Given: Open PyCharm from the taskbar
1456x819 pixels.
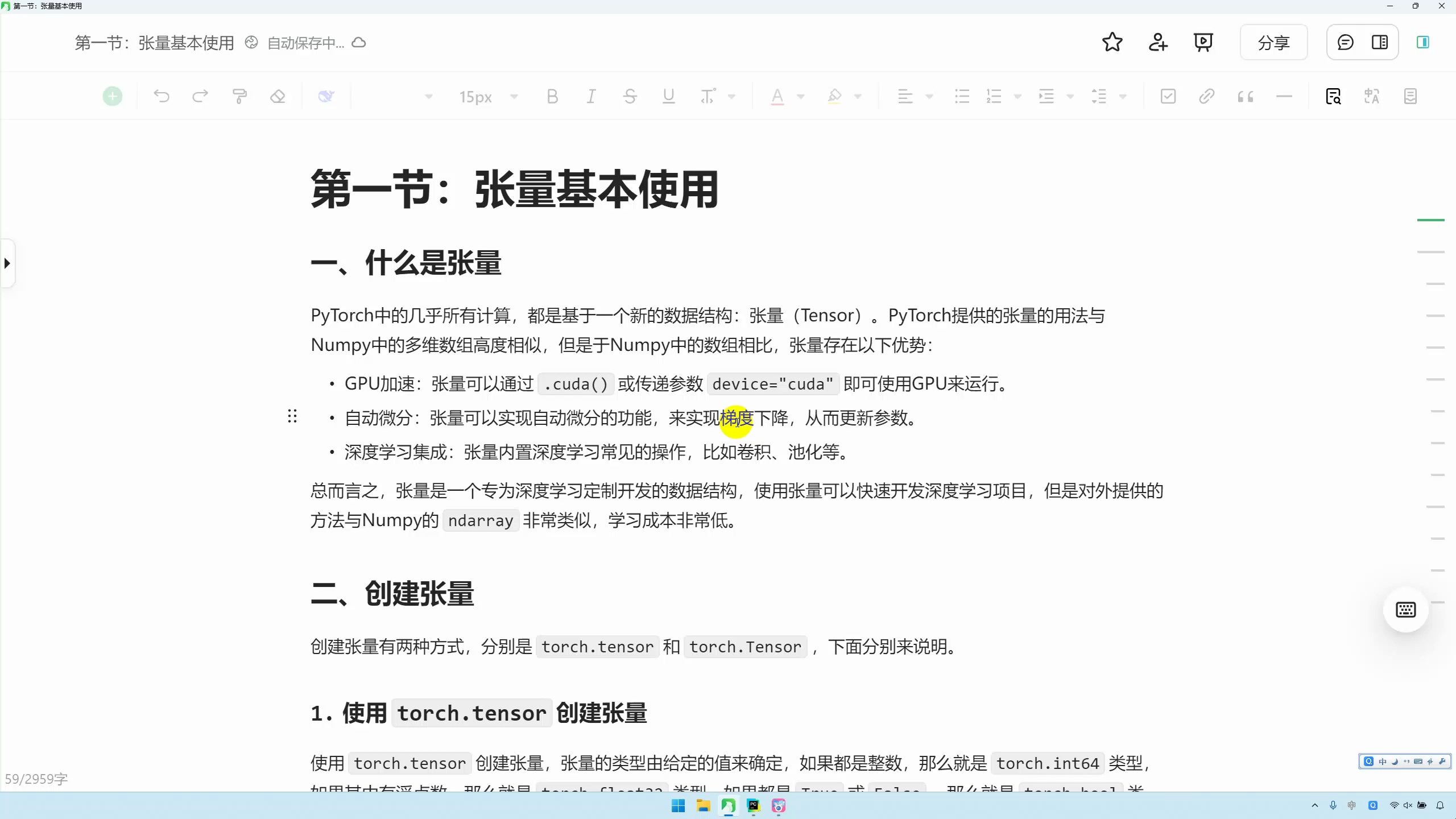Looking at the screenshot, I should 753,806.
